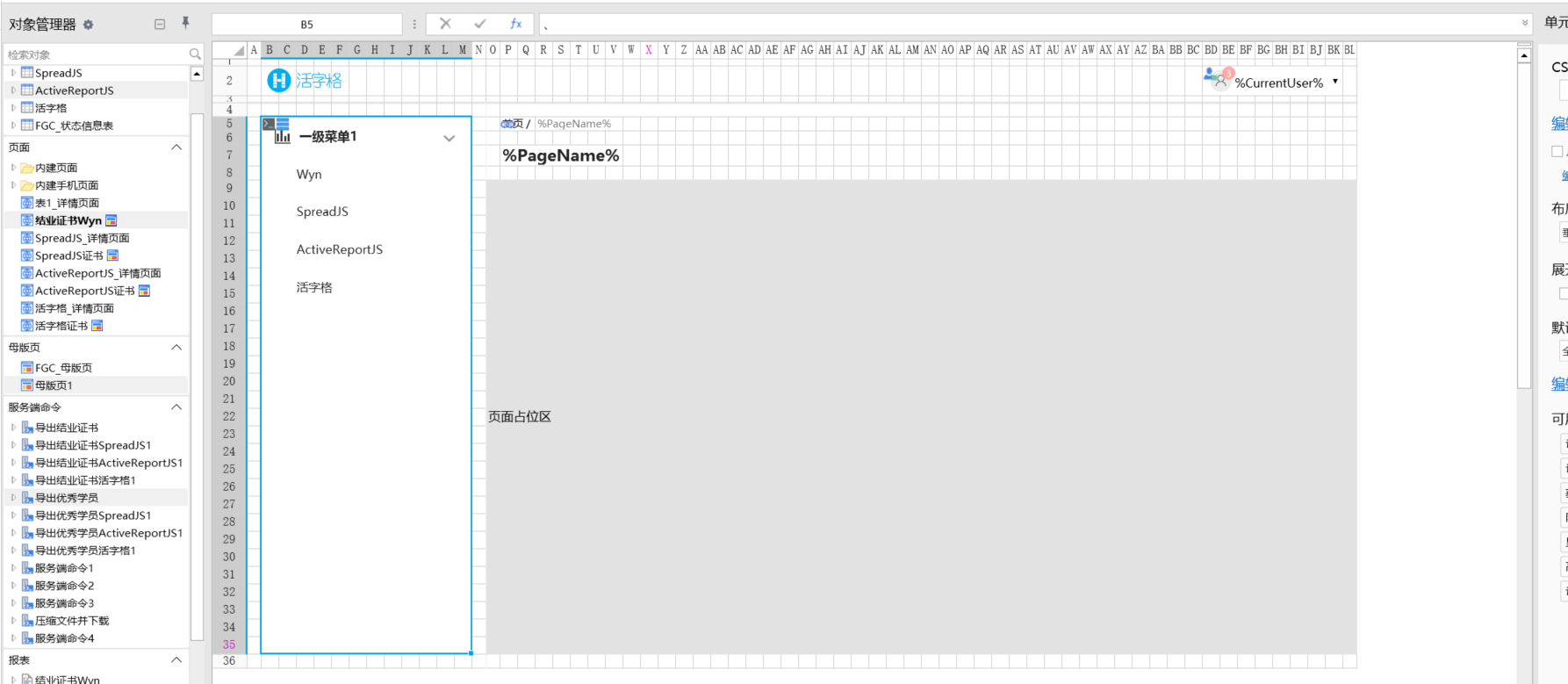Open the %CurrentUser% dropdown arrow
1568x684 pixels.
click(1335, 82)
